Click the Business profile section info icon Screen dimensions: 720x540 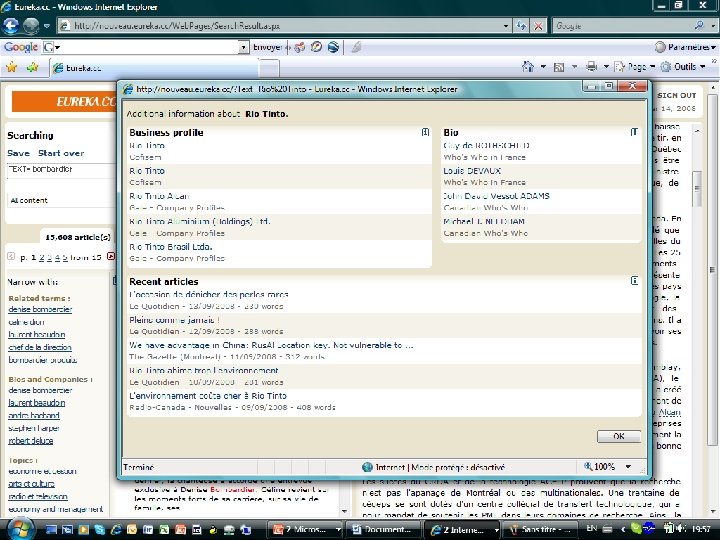[425, 132]
